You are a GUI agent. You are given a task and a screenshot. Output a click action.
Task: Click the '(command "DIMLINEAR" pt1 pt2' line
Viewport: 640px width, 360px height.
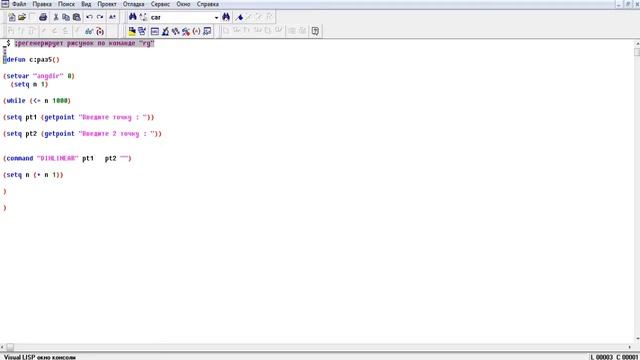[x=67, y=158]
